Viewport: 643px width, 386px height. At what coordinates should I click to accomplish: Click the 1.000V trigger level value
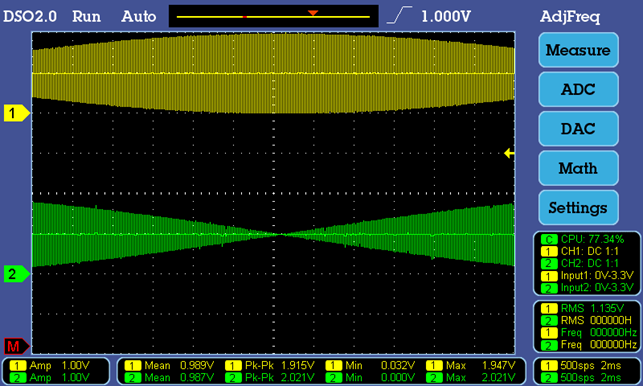(446, 16)
